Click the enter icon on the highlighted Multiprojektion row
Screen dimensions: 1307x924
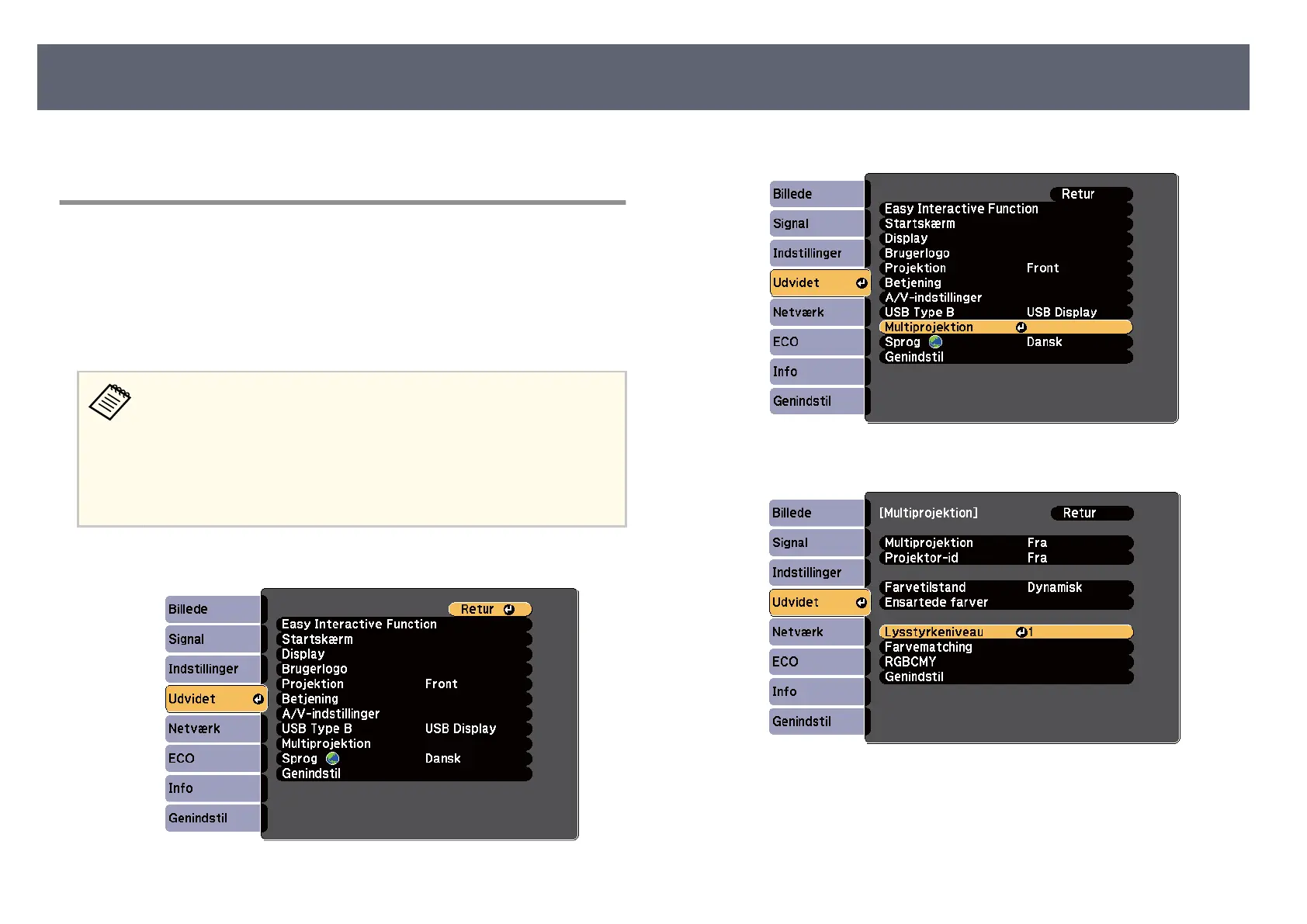point(1021,327)
